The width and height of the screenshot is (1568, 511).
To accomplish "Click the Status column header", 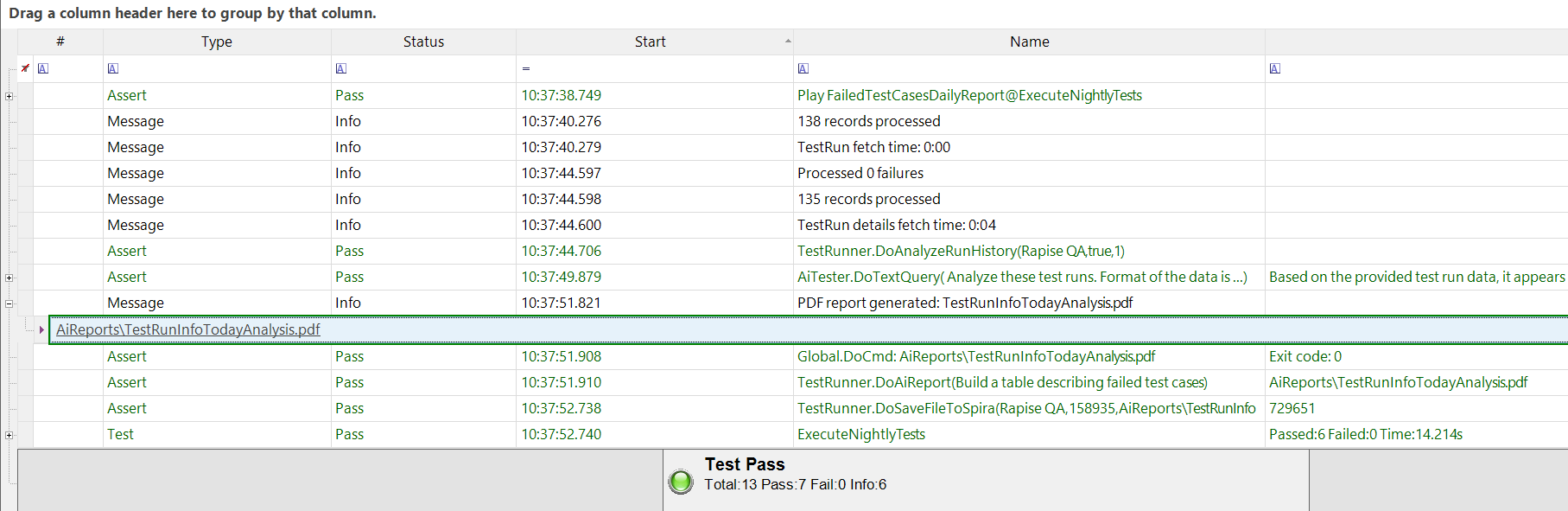I will (423, 42).
